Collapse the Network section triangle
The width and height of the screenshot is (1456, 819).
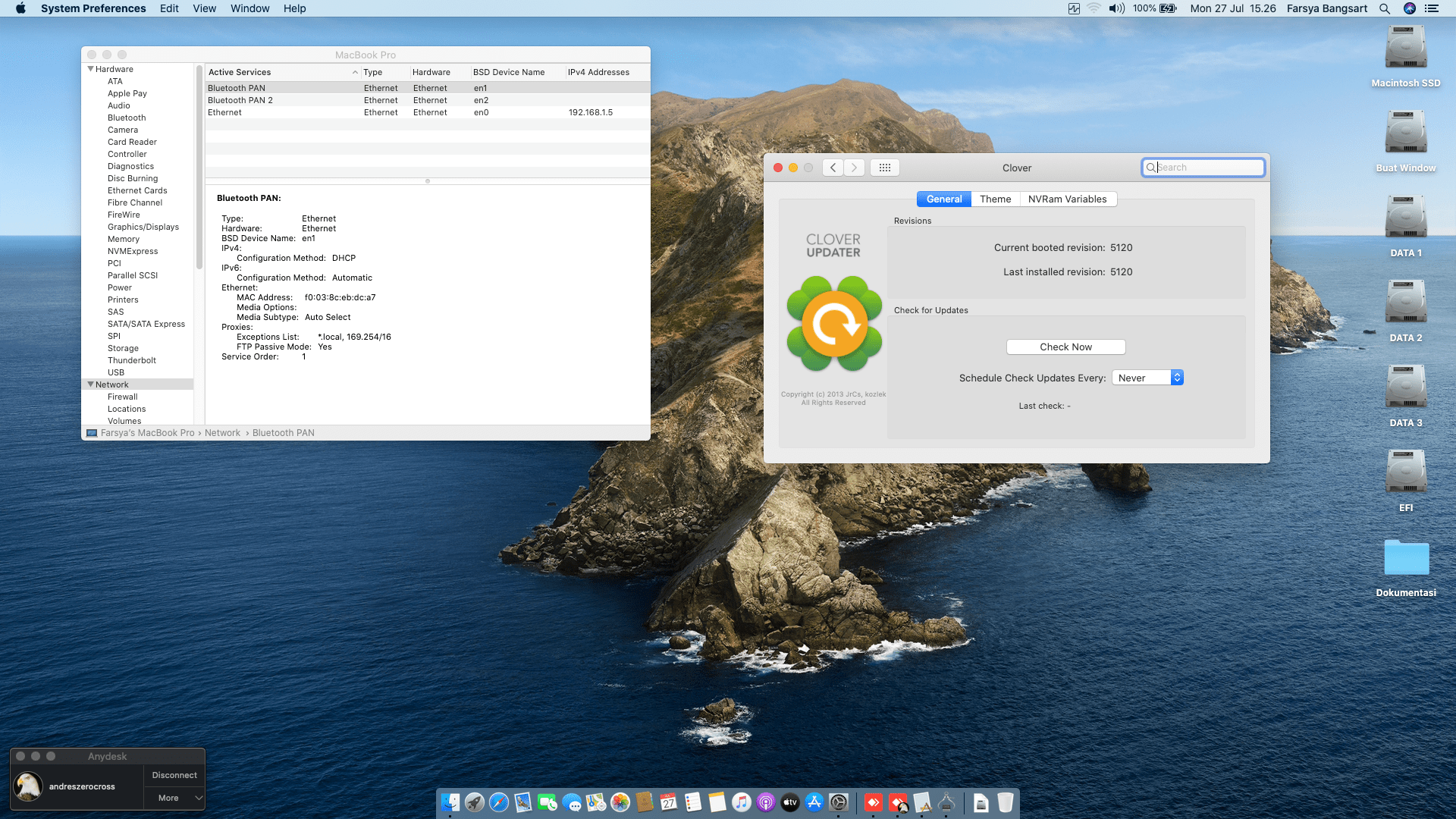point(91,384)
